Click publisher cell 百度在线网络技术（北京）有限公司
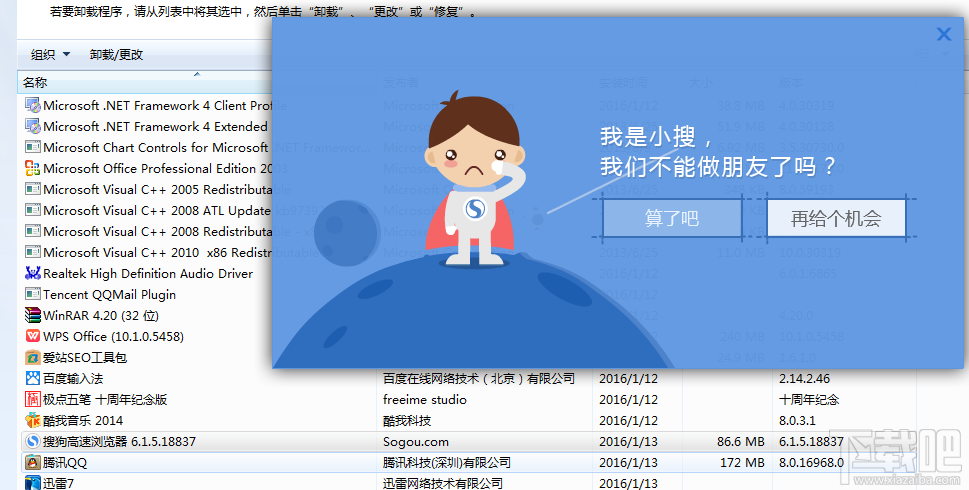This screenshot has height=490, width=969. click(x=479, y=379)
